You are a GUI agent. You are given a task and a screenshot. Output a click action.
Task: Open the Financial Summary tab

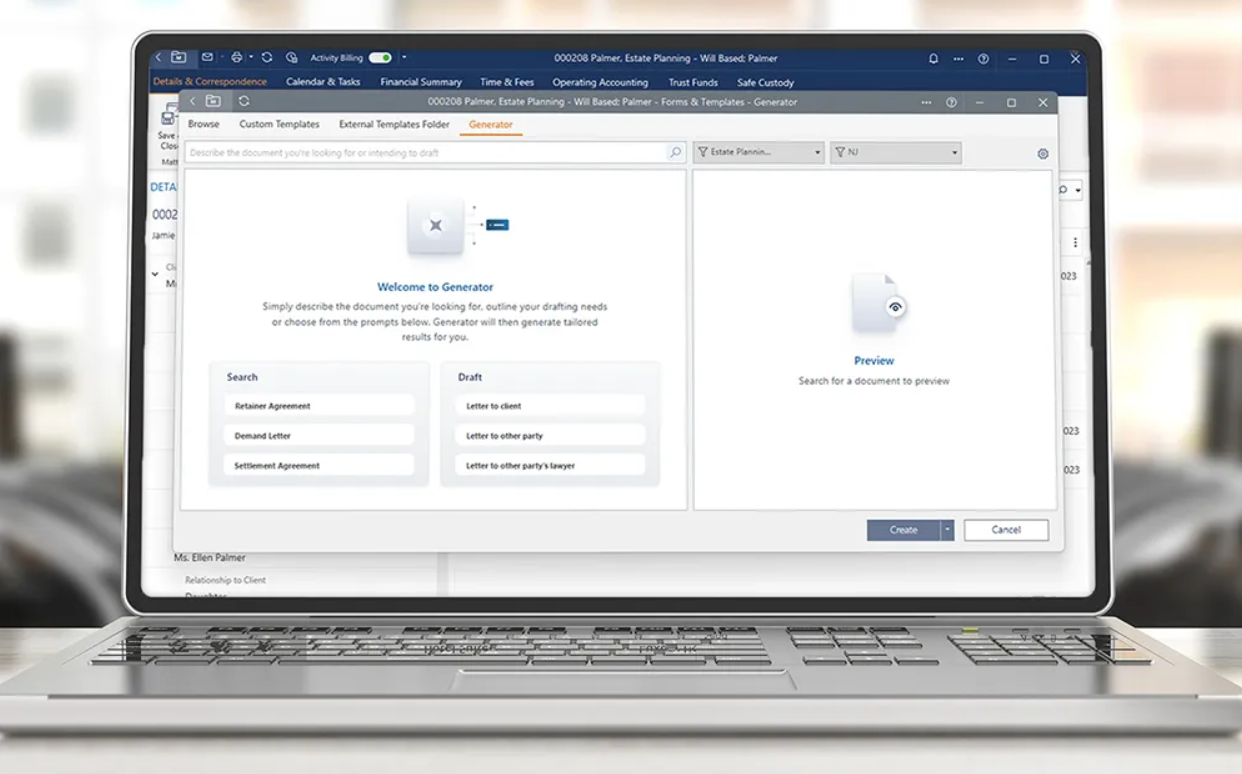click(421, 82)
